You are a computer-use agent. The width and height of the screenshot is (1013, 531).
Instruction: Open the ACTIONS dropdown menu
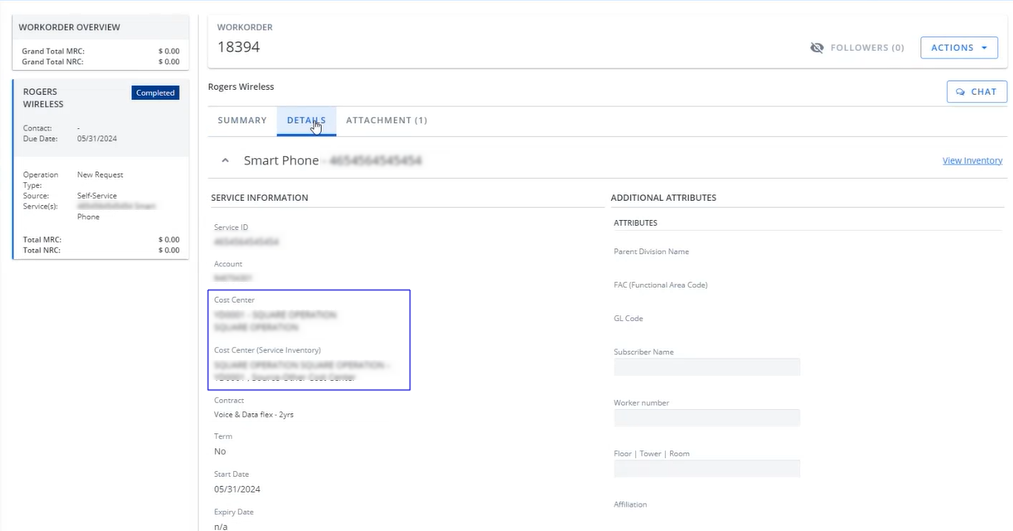click(958, 48)
